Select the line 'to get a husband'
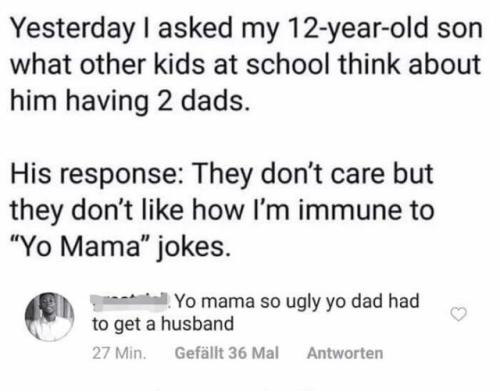Image resolution: width=500 pixels, height=391 pixels. (163, 324)
